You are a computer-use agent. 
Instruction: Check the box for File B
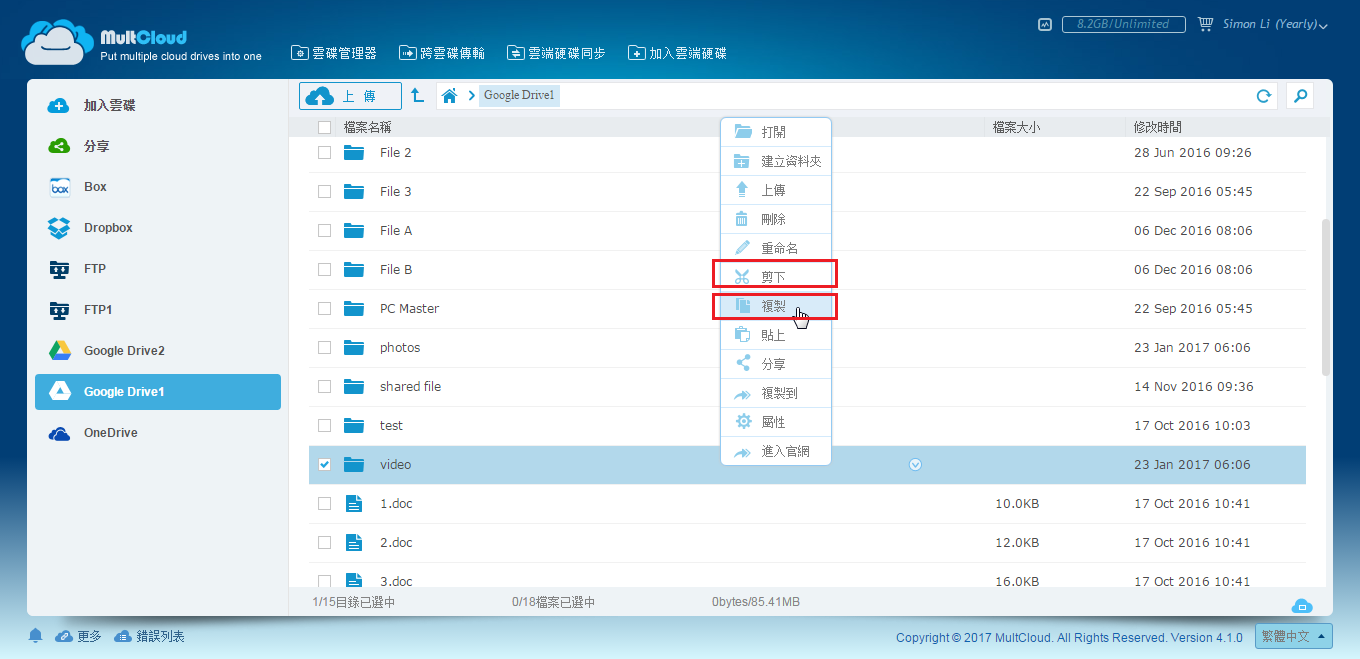click(x=324, y=269)
